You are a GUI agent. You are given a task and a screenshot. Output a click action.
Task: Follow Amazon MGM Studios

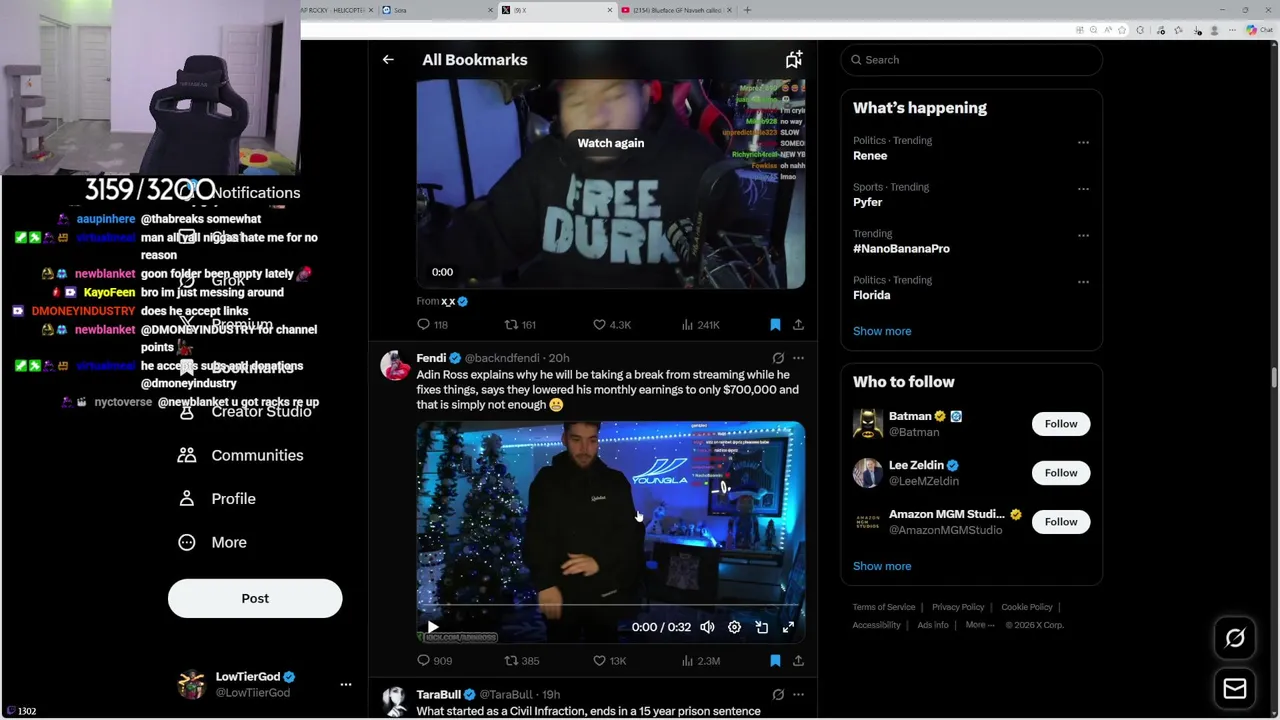pos(1061,522)
